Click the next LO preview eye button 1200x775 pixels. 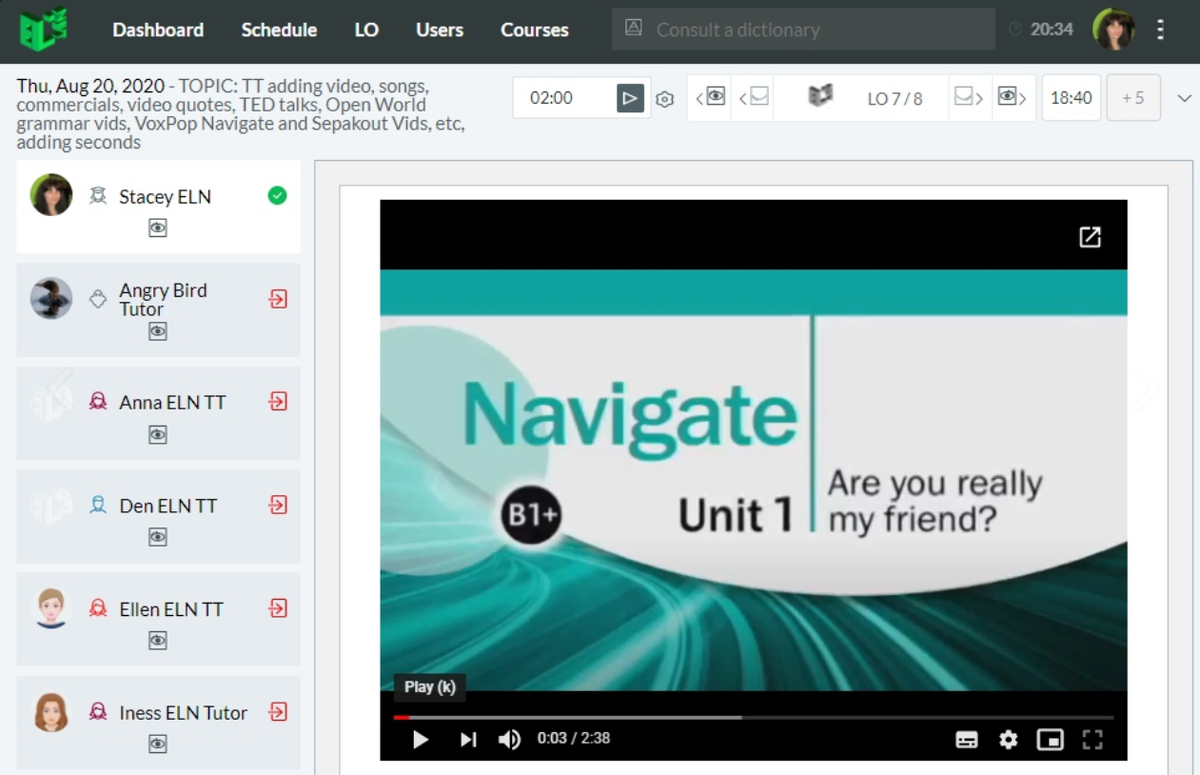(x=1012, y=97)
